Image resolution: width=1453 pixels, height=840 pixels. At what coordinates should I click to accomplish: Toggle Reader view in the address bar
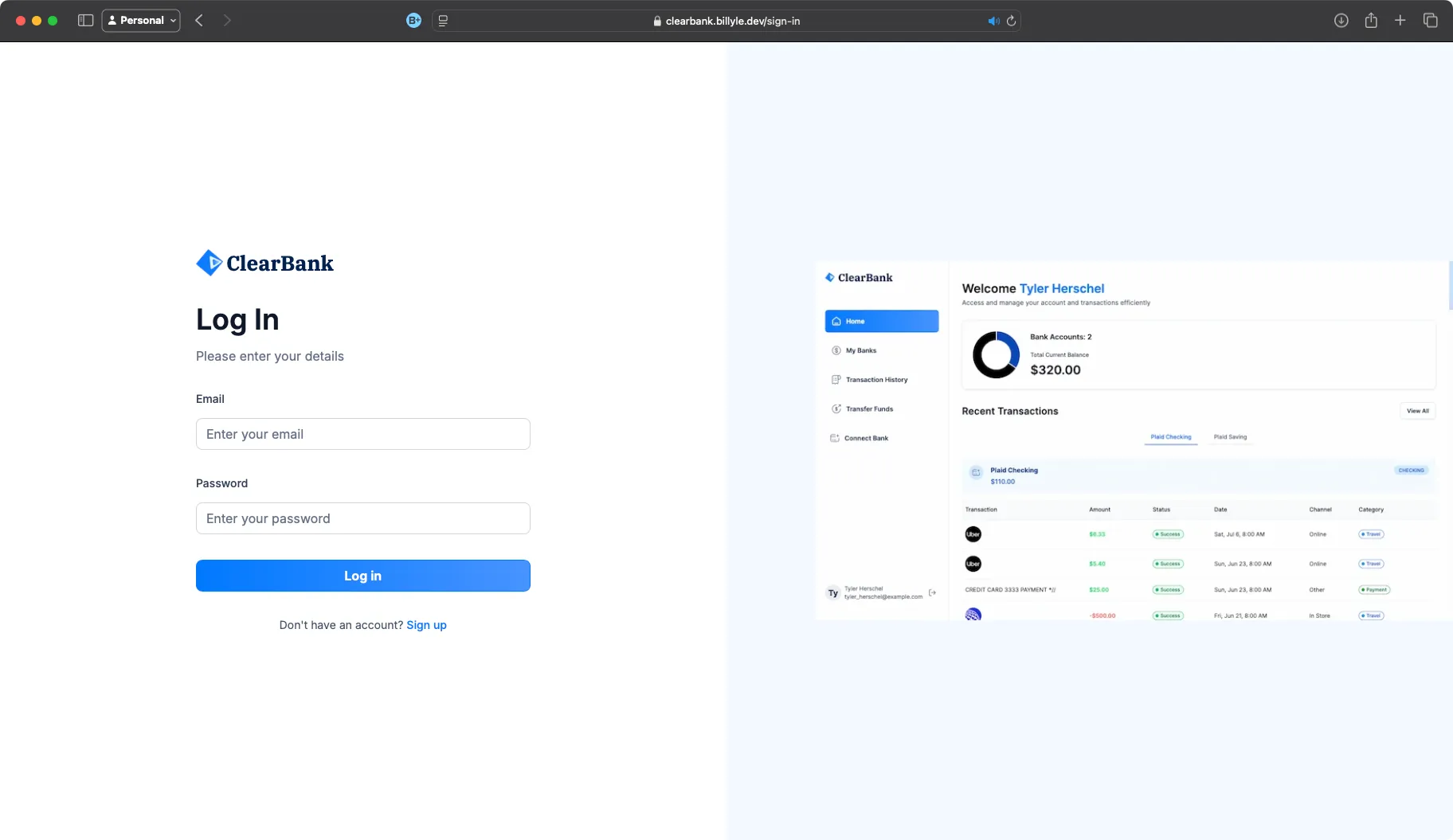pos(444,21)
